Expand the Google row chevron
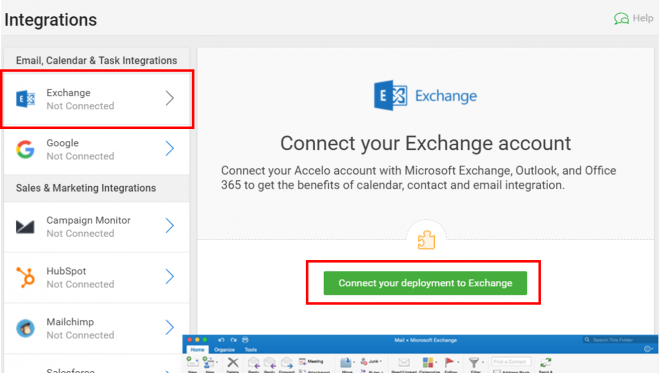 (169, 148)
